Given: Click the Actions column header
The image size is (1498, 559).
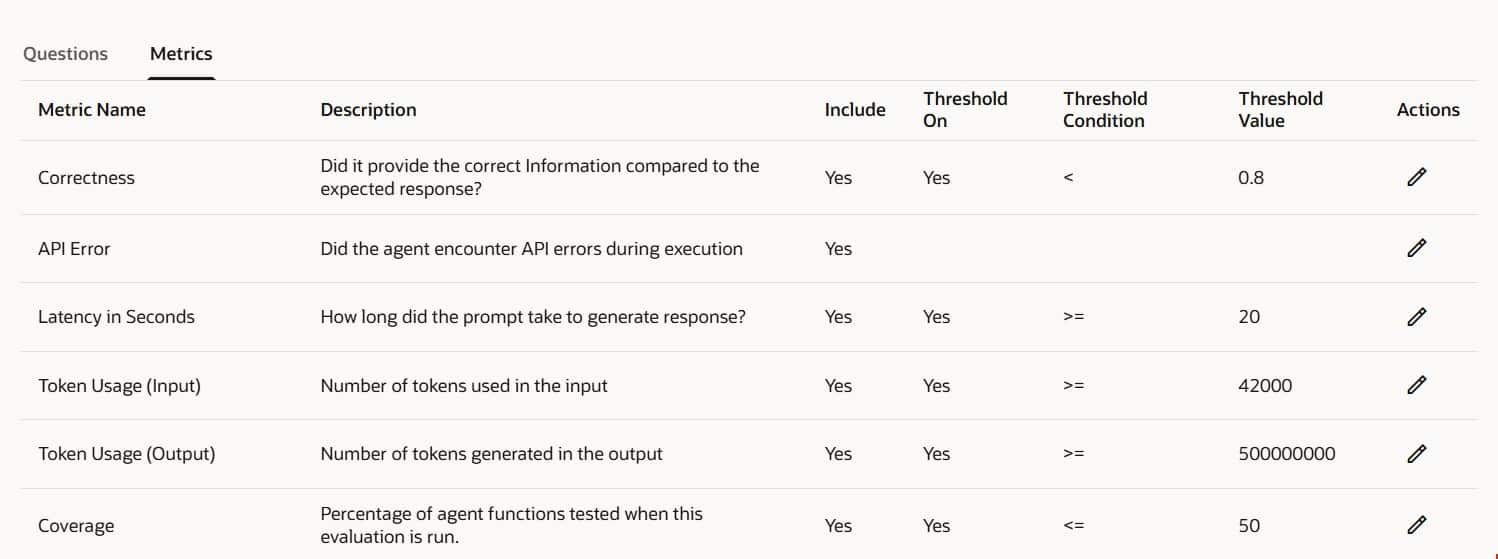Looking at the screenshot, I should click(1427, 110).
